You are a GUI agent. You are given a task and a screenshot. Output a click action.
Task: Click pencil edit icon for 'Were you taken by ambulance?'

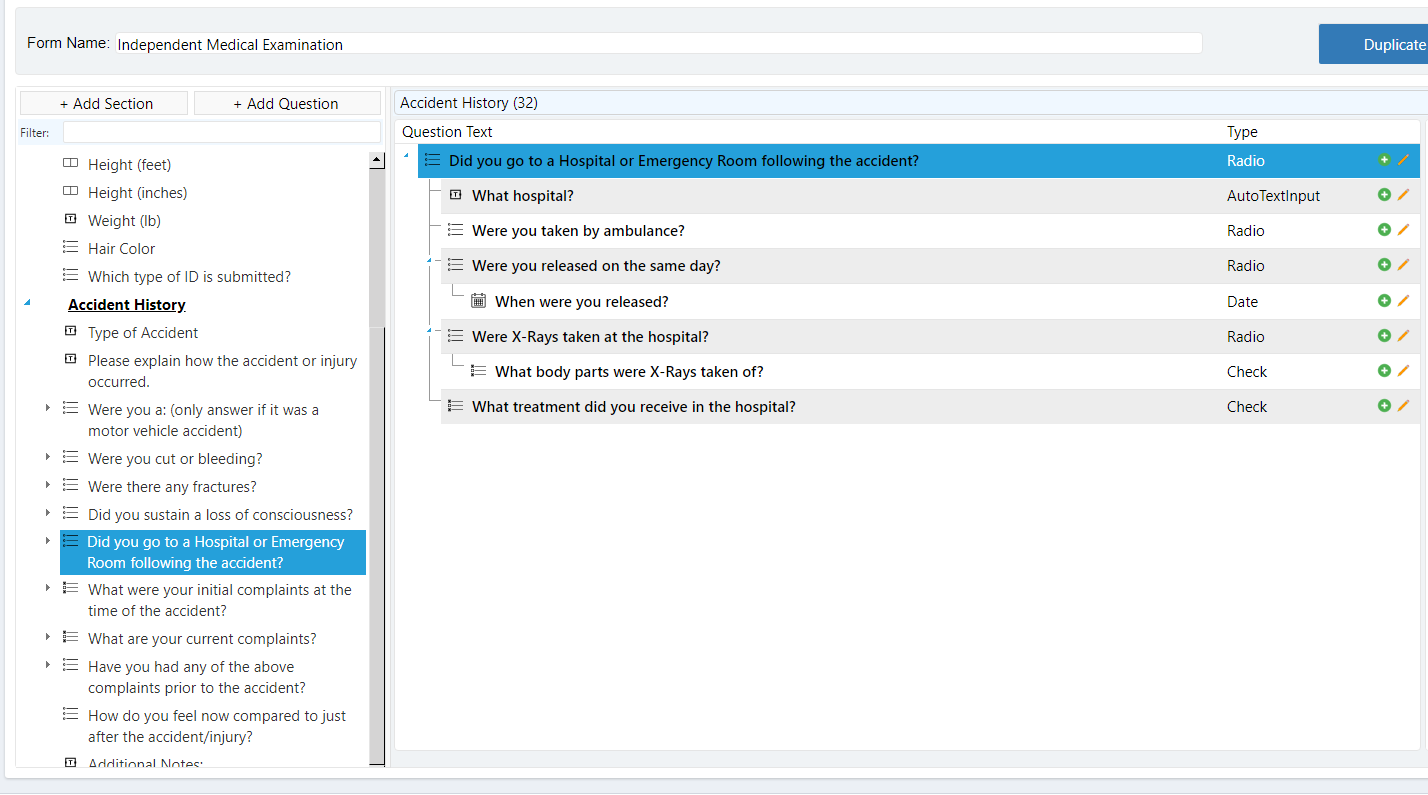(x=1403, y=230)
